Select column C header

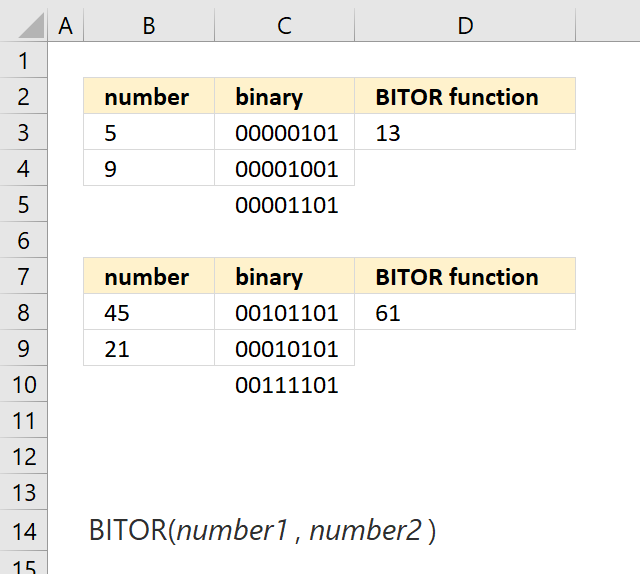coord(284,25)
